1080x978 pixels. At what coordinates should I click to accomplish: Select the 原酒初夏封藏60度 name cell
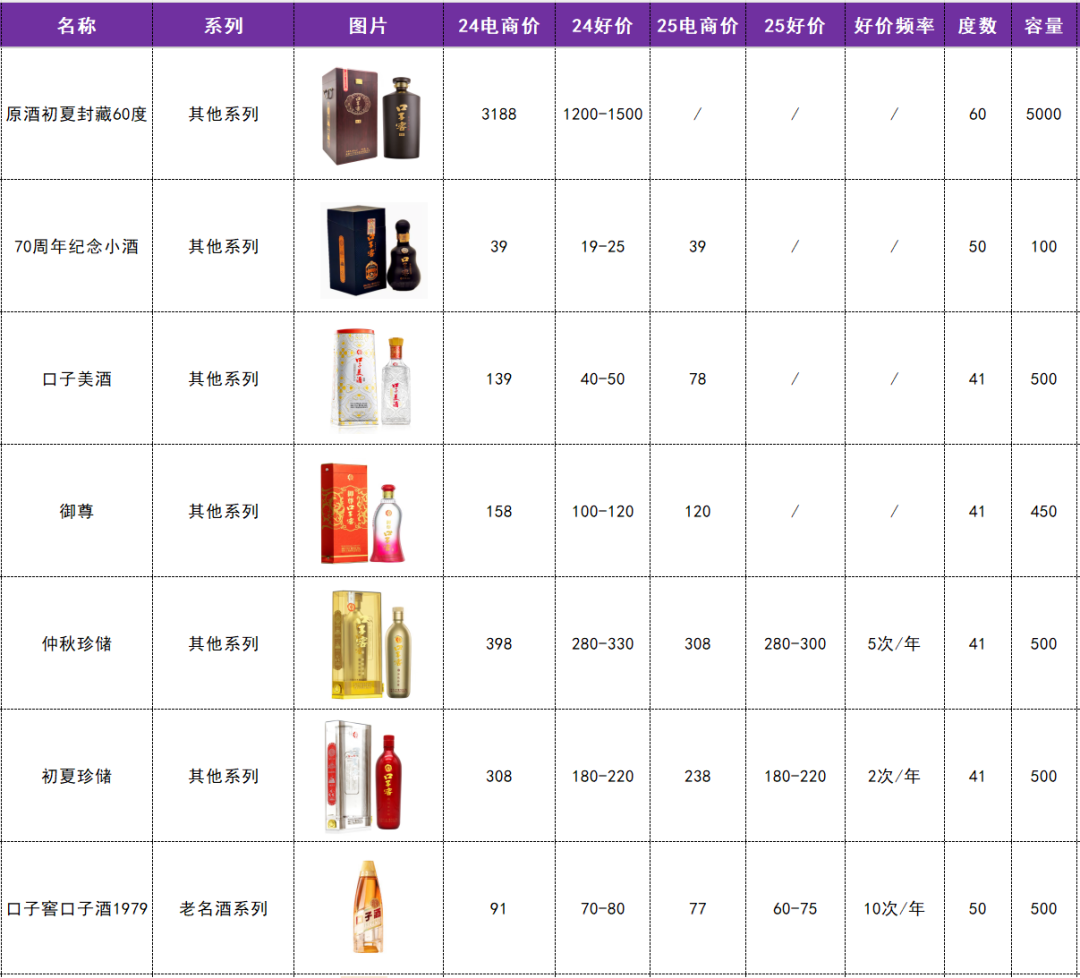click(76, 114)
